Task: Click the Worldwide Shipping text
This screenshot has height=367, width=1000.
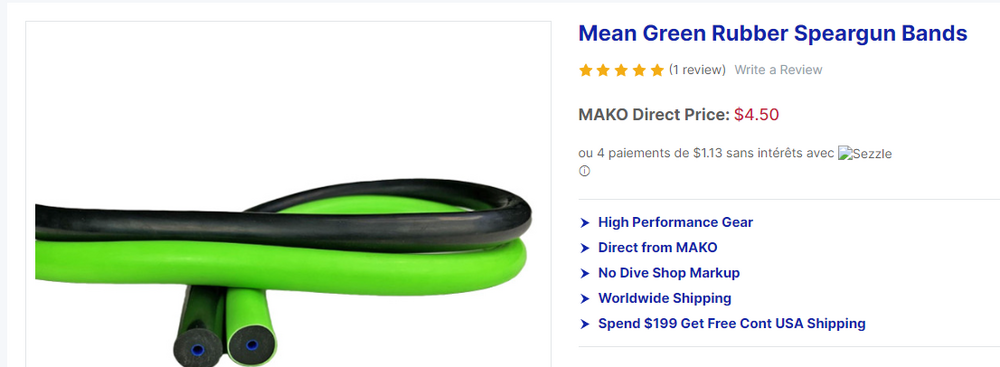Action: (x=665, y=298)
